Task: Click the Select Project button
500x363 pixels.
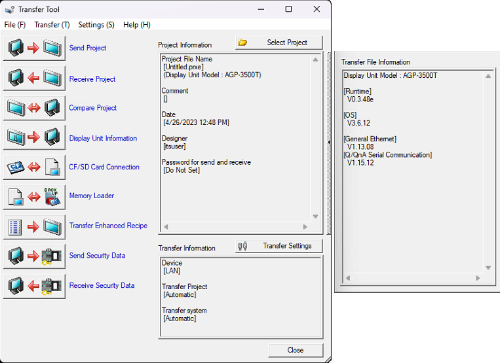Action: click(279, 43)
